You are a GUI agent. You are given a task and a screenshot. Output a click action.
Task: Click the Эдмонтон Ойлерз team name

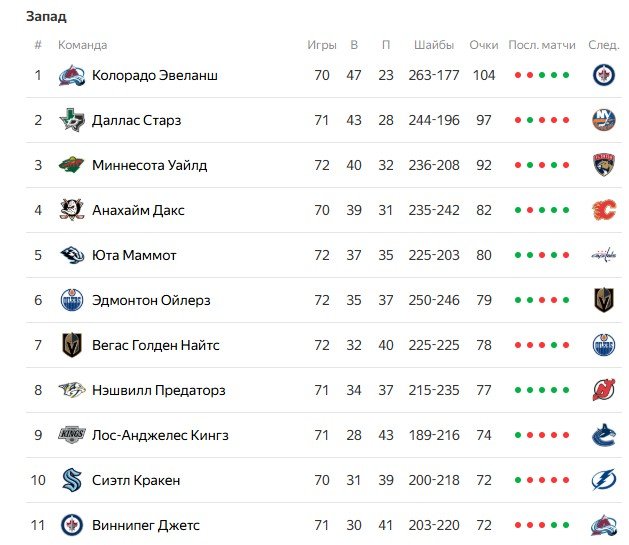150,300
